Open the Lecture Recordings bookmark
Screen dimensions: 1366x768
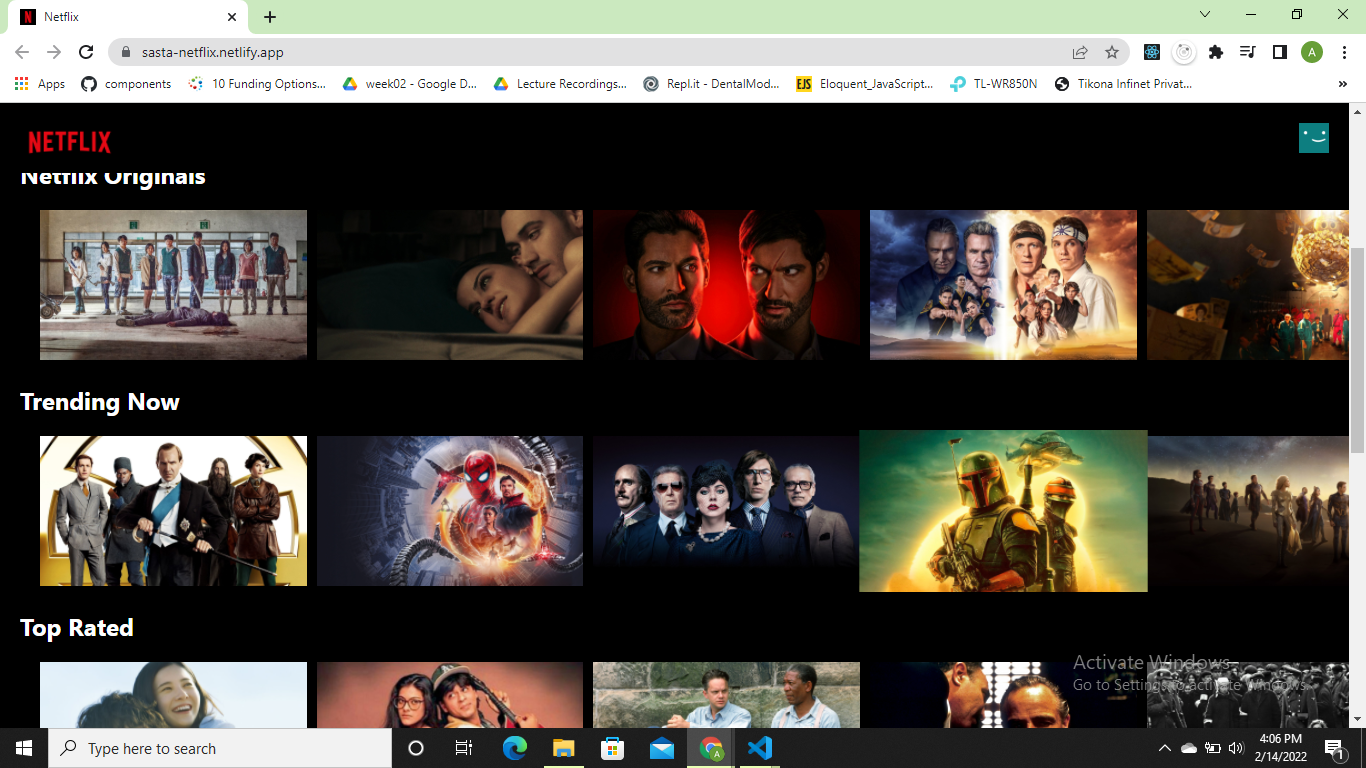click(x=560, y=84)
